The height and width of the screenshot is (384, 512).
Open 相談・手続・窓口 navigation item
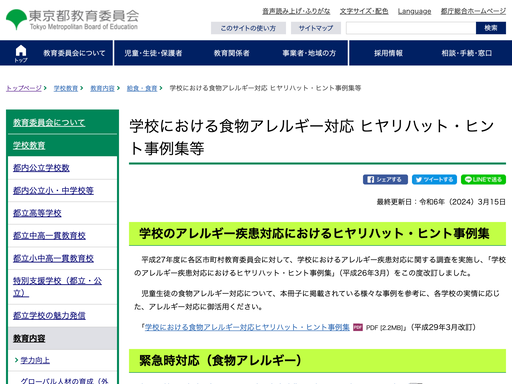[467, 53]
